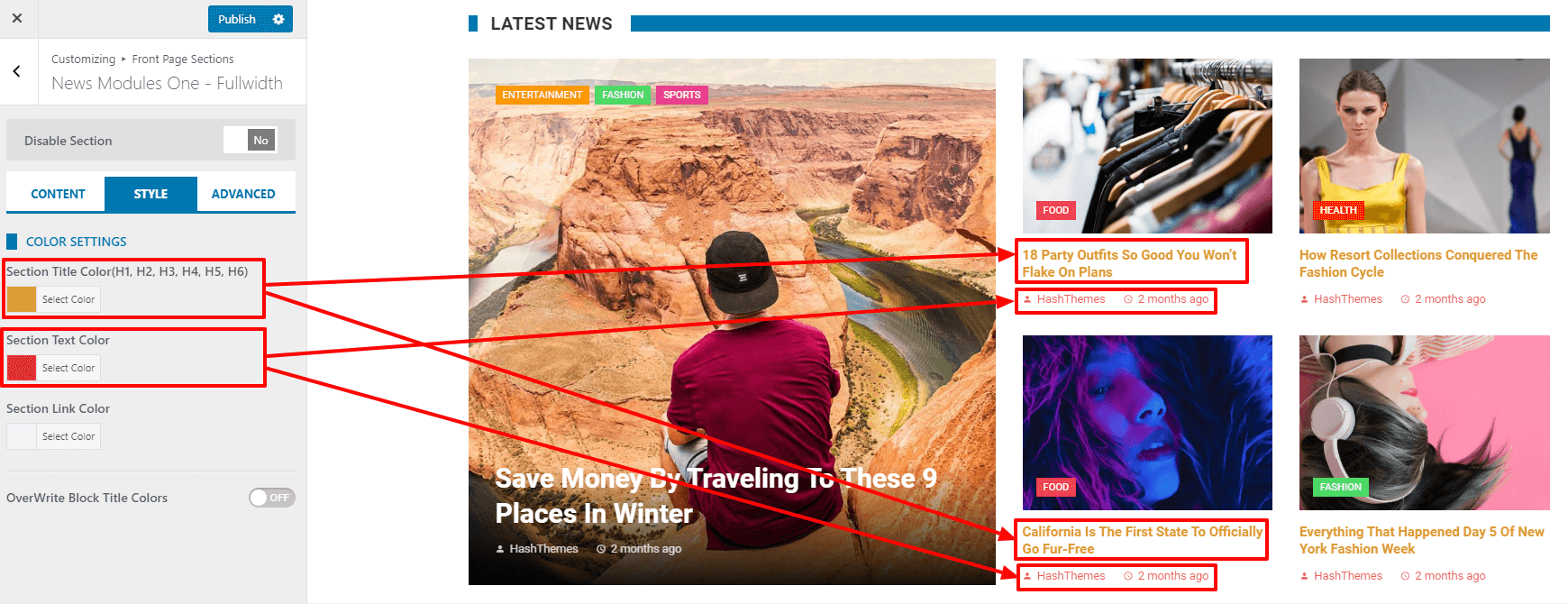Click the green FASHION badge on headphones image
Image resolution: width=1568 pixels, height=604 pixels.
click(x=1340, y=487)
